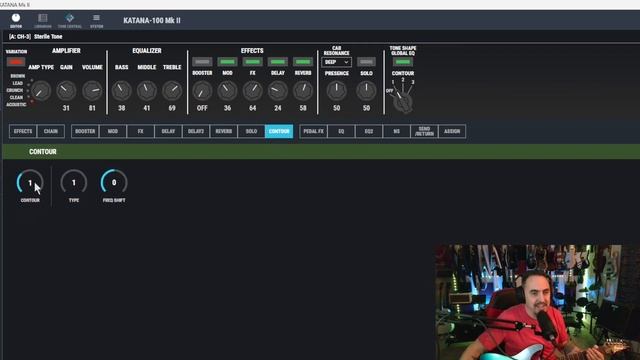Click the FX level knob

pyautogui.click(x=253, y=91)
